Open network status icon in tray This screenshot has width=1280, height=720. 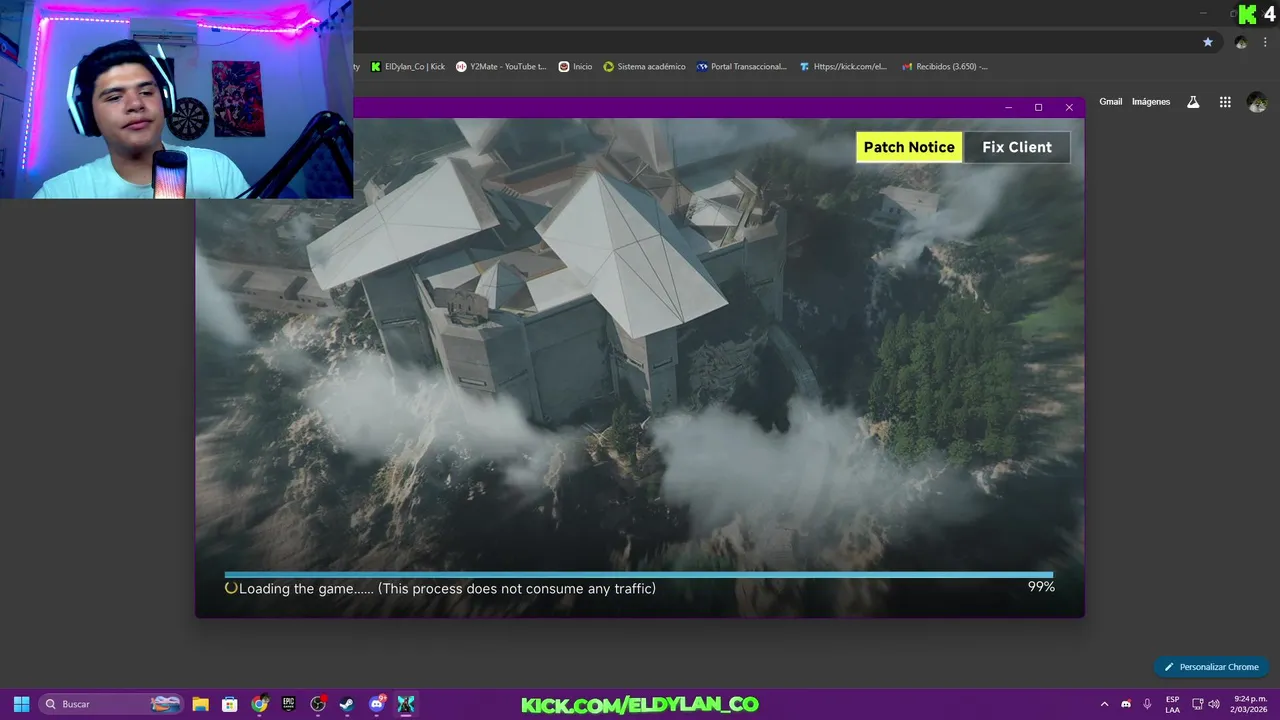[1197, 704]
